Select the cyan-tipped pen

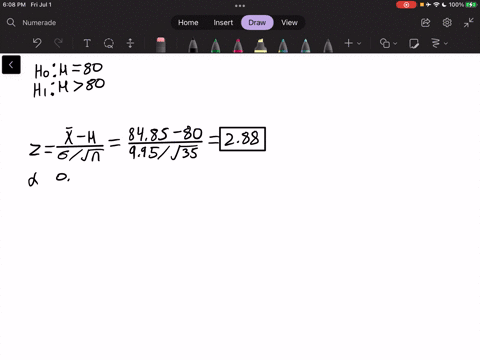305,45
